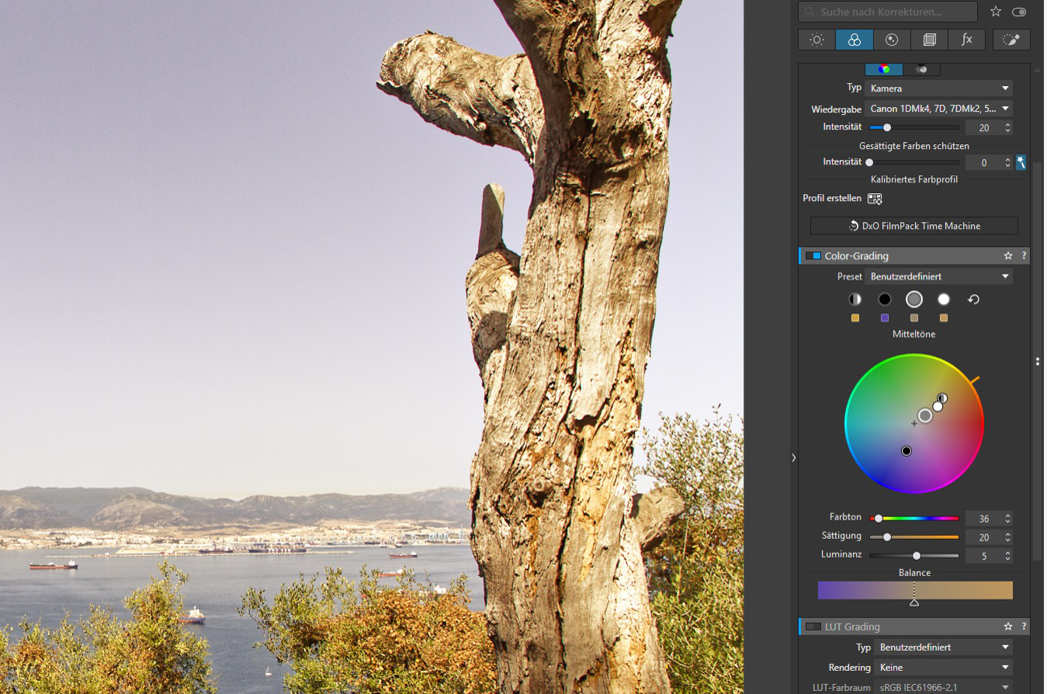Mark LUT Grading panel as favorite star
This screenshot has height=694, width=1047.
tap(1008, 627)
